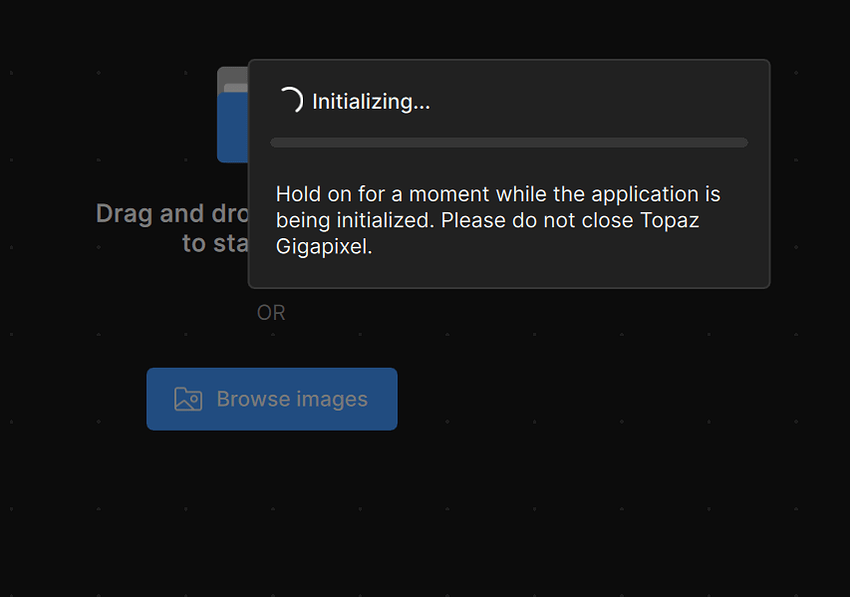Screen dimensions: 850x597
Task: Click the blue folder icon behind the dialog
Action: pos(232,130)
